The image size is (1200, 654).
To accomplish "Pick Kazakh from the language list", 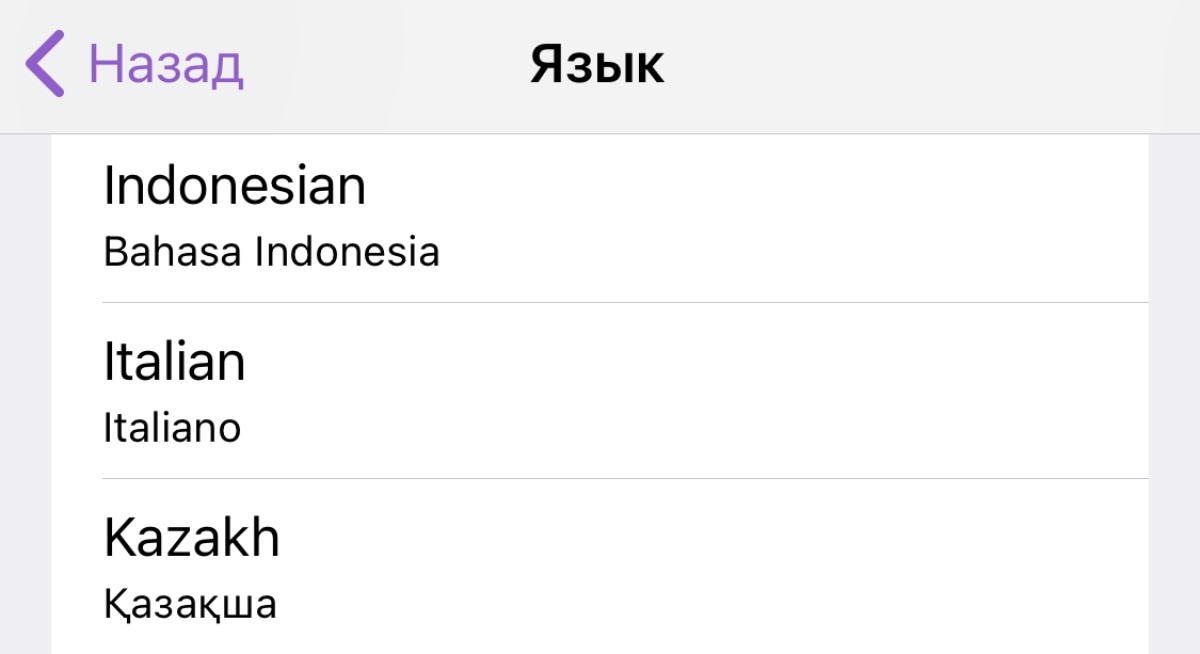I will click(x=192, y=539).
